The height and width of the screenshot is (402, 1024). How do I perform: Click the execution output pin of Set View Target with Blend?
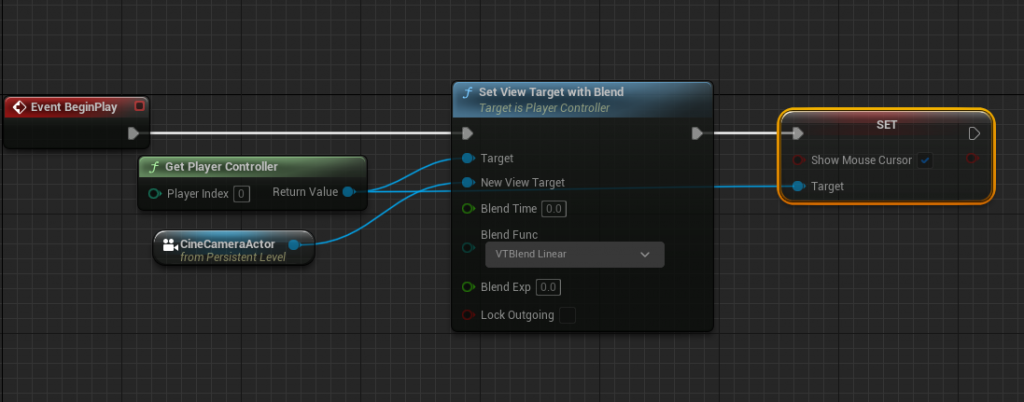[697, 133]
